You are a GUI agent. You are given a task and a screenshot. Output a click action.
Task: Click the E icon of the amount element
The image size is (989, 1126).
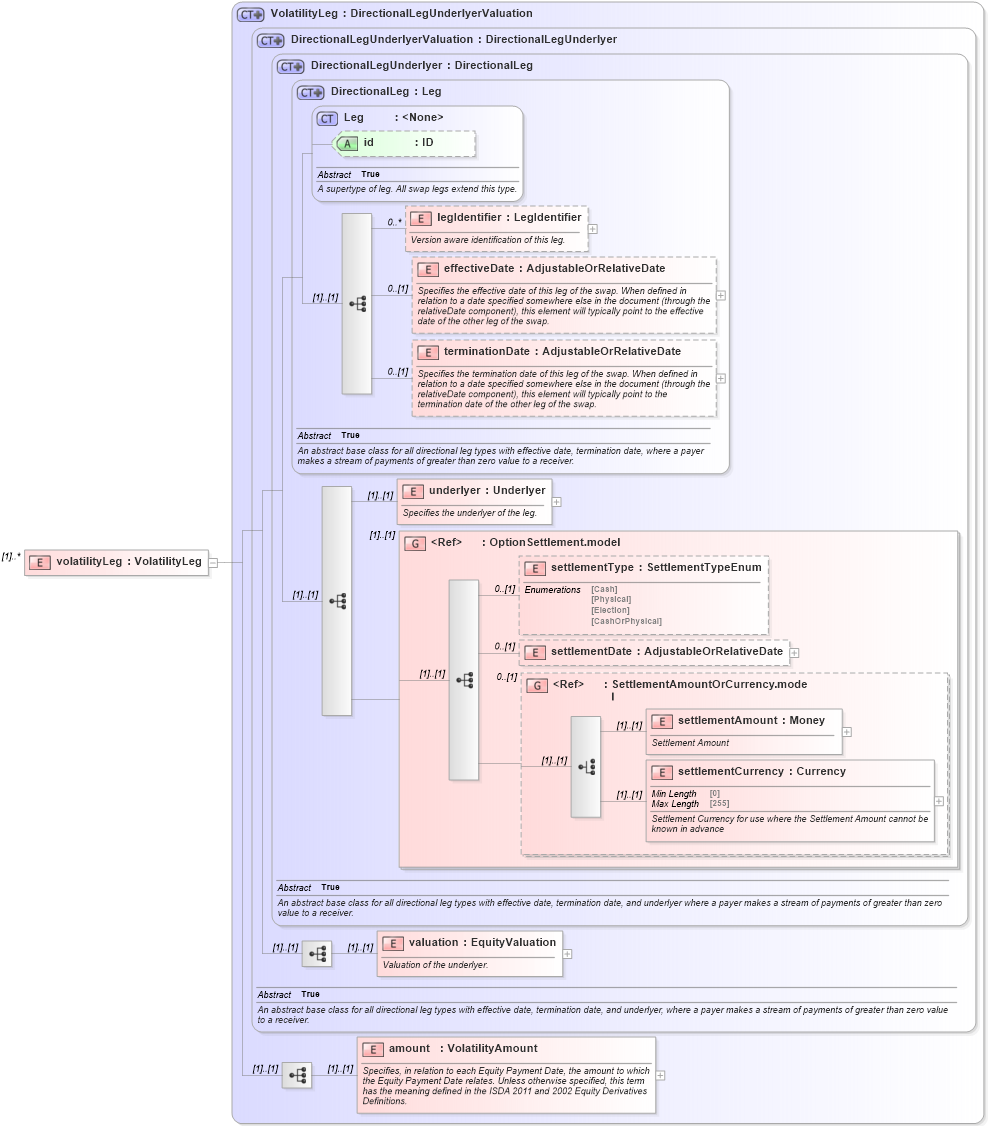[x=374, y=1049]
